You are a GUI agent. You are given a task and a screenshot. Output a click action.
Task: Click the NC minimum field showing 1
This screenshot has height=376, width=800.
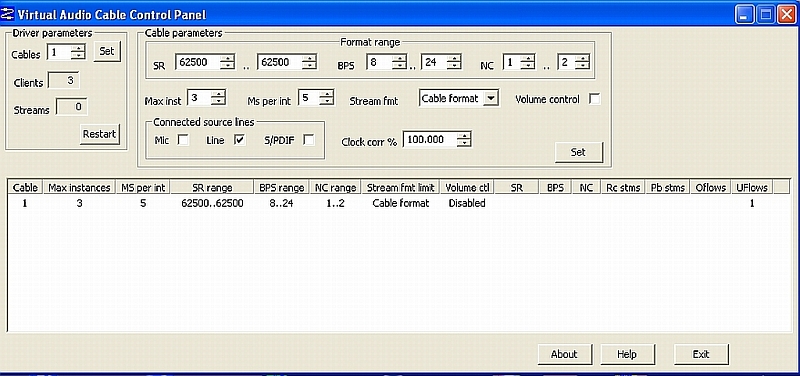point(512,62)
